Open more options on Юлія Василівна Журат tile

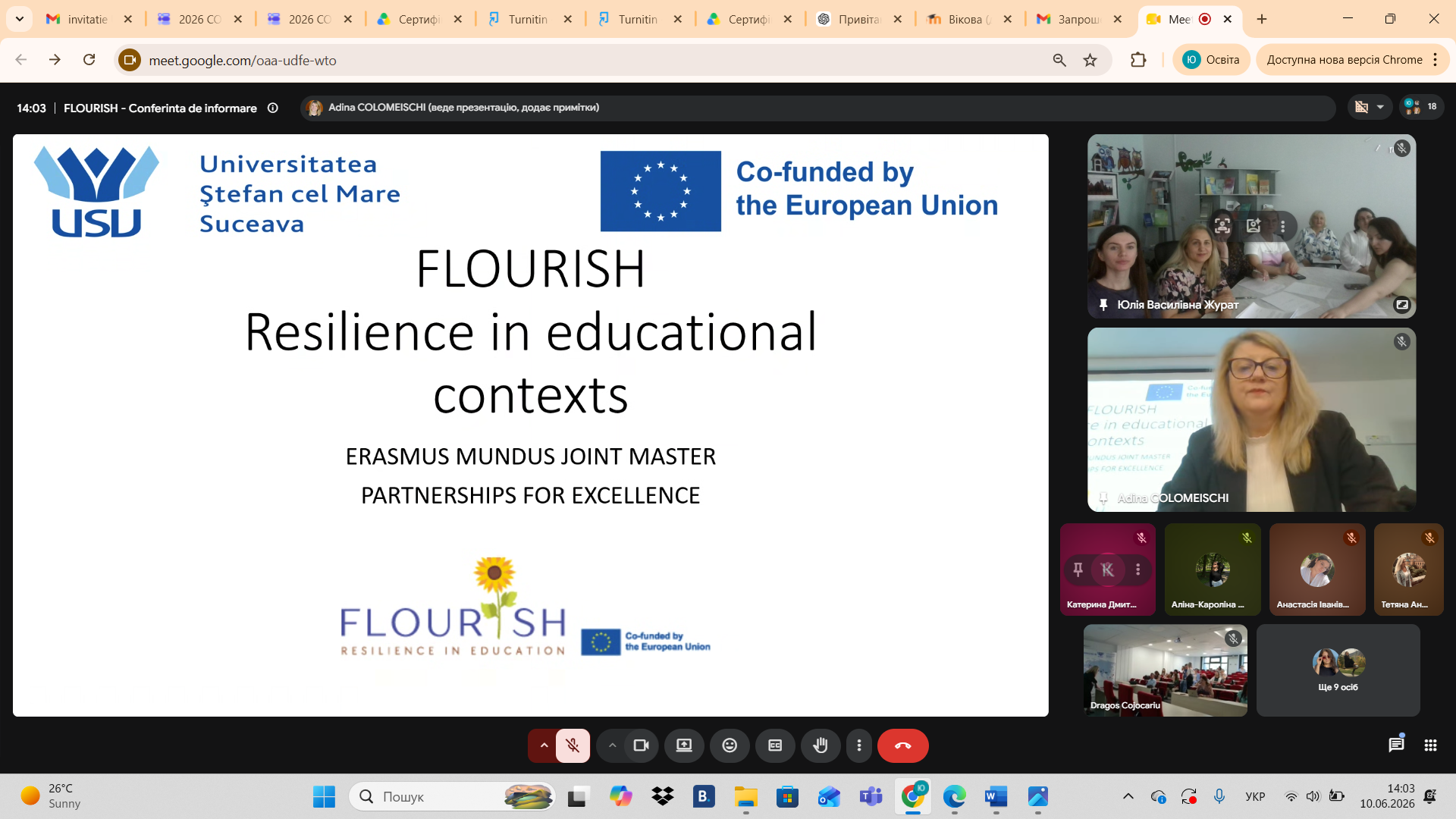pyautogui.click(x=1282, y=226)
